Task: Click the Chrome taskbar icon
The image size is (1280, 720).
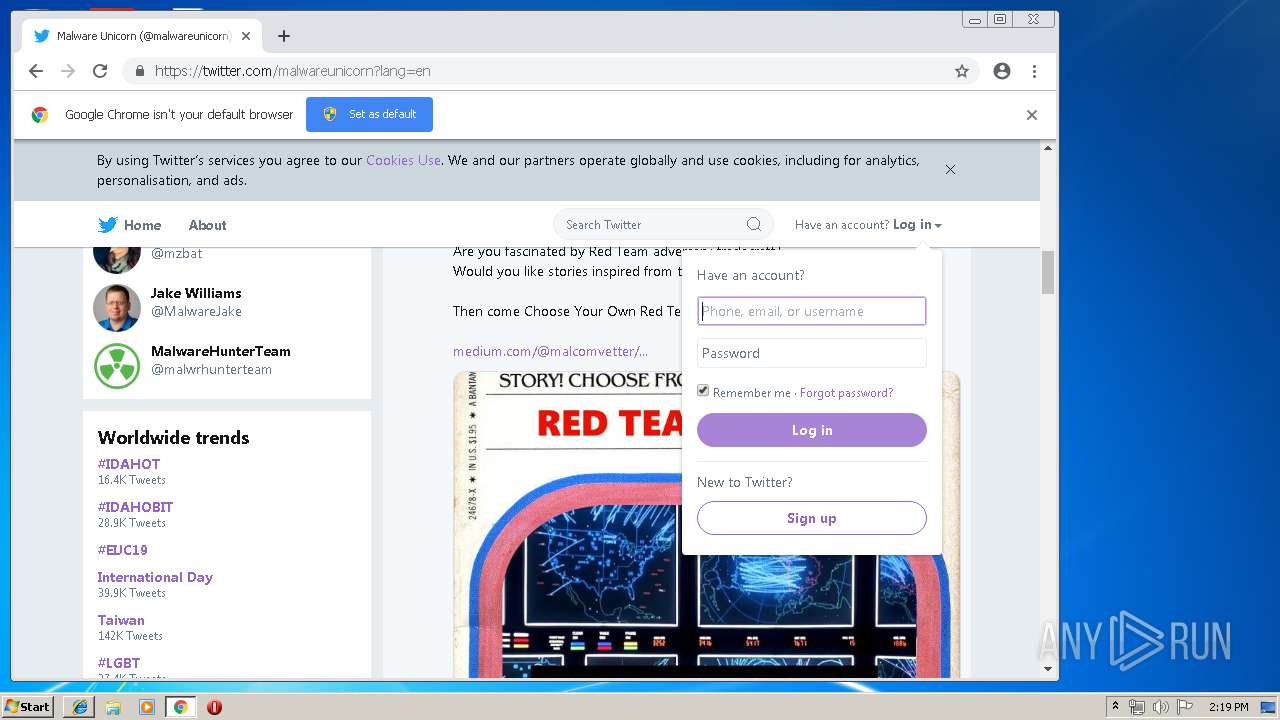Action: click(180, 707)
